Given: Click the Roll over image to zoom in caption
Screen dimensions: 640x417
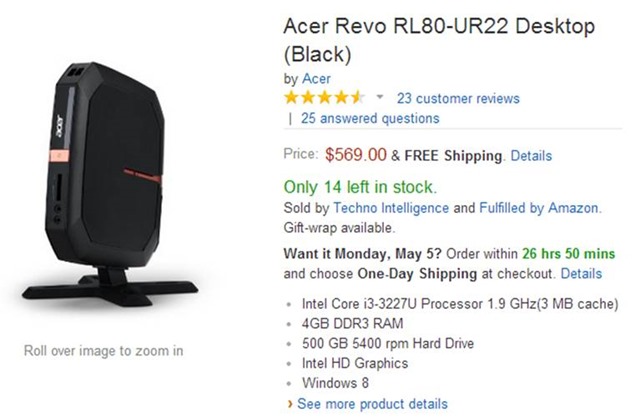Looking at the screenshot, I should coord(104,350).
